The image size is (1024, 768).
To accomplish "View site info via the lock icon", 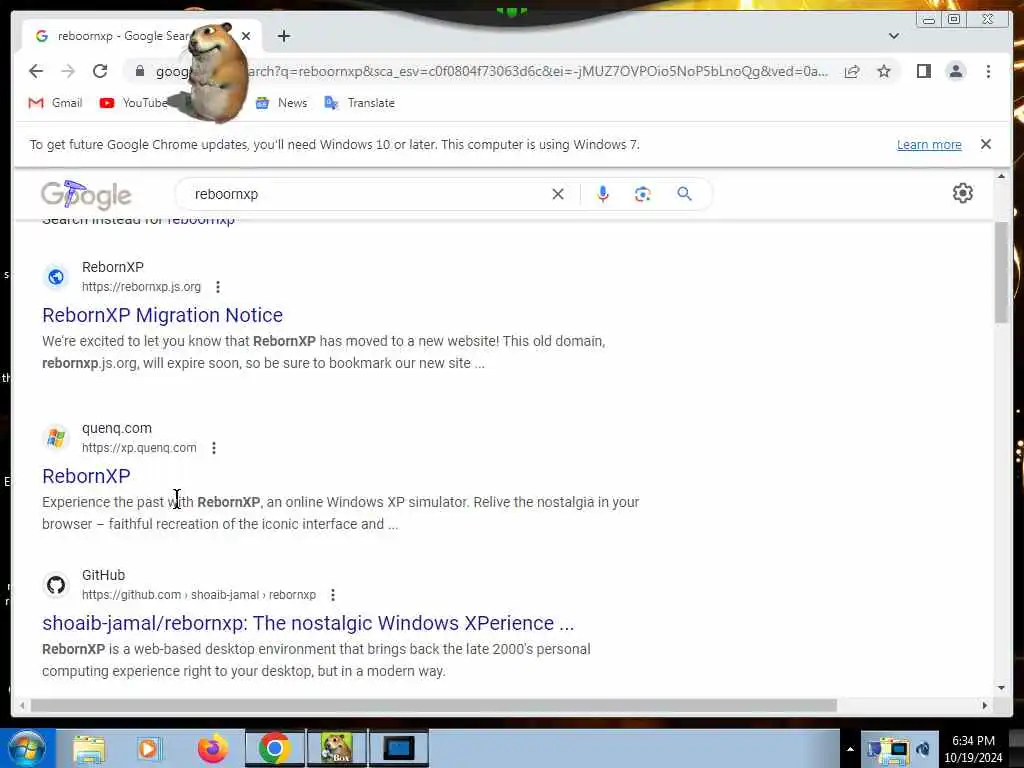I will pos(140,71).
